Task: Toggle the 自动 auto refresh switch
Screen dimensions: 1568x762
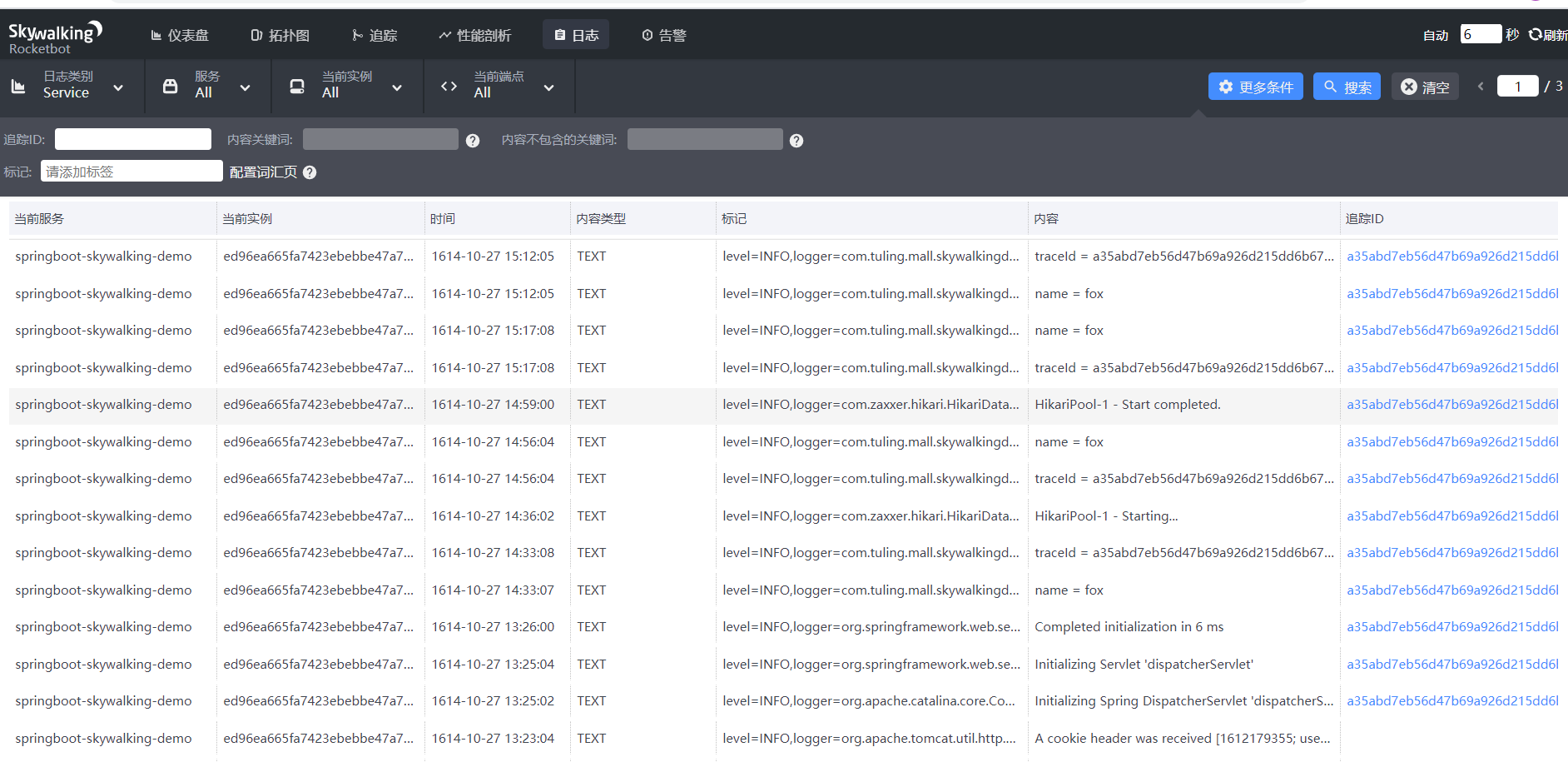Action: (1436, 35)
